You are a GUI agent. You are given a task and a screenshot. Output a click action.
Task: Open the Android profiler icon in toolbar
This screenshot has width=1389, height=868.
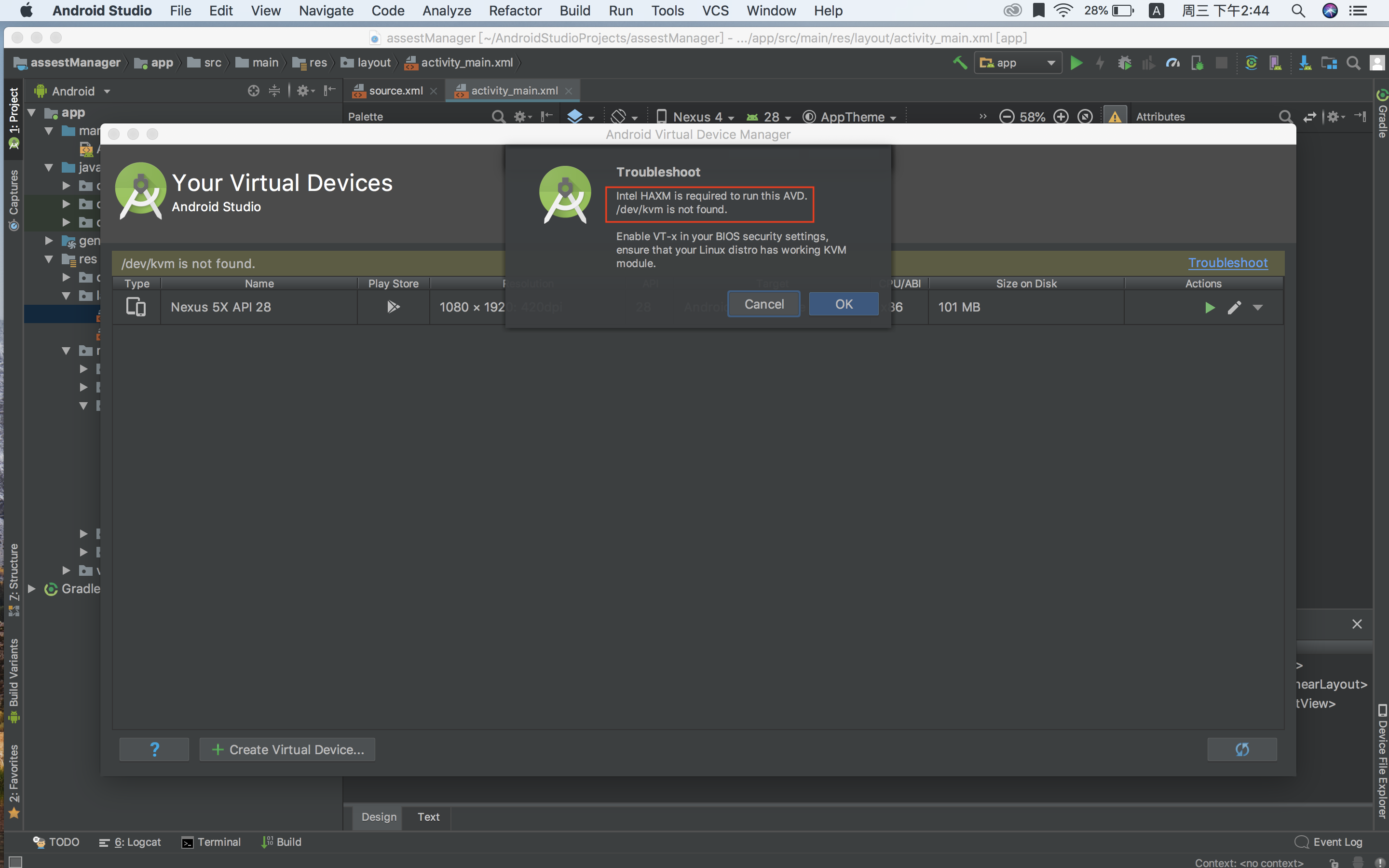pyautogui.click(x=1172, y=63)
